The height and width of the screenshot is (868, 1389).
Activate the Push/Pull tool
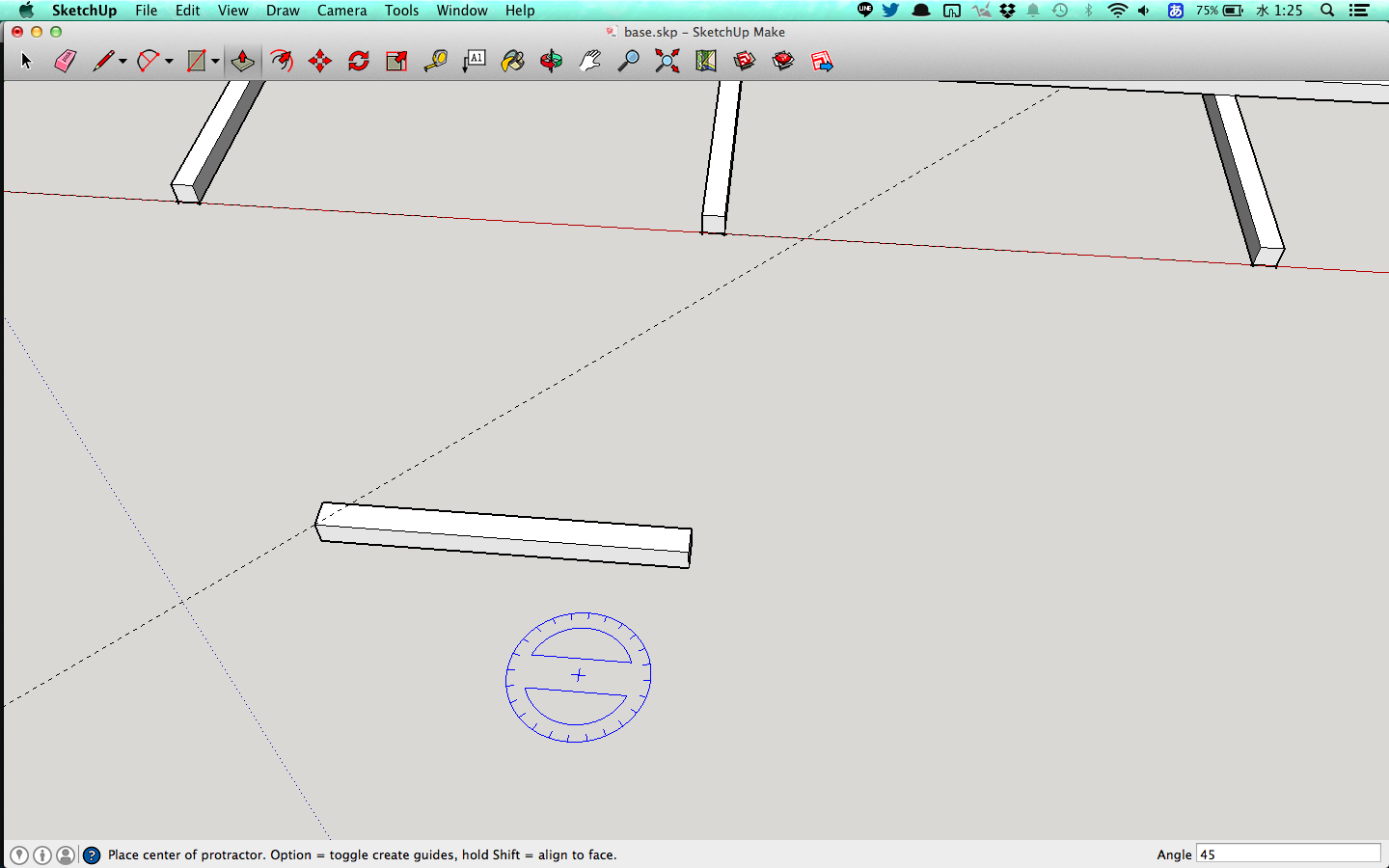click(242, 62)
